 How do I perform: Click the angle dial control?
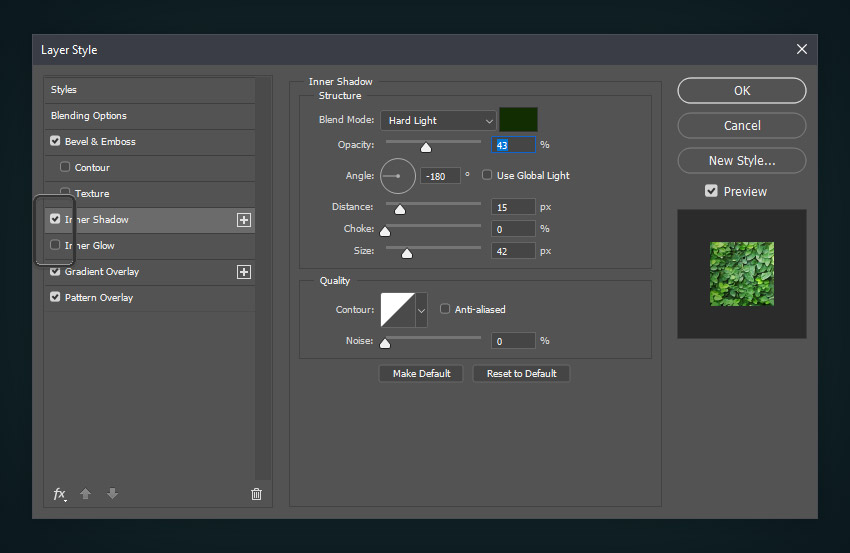tap(397, 176)
